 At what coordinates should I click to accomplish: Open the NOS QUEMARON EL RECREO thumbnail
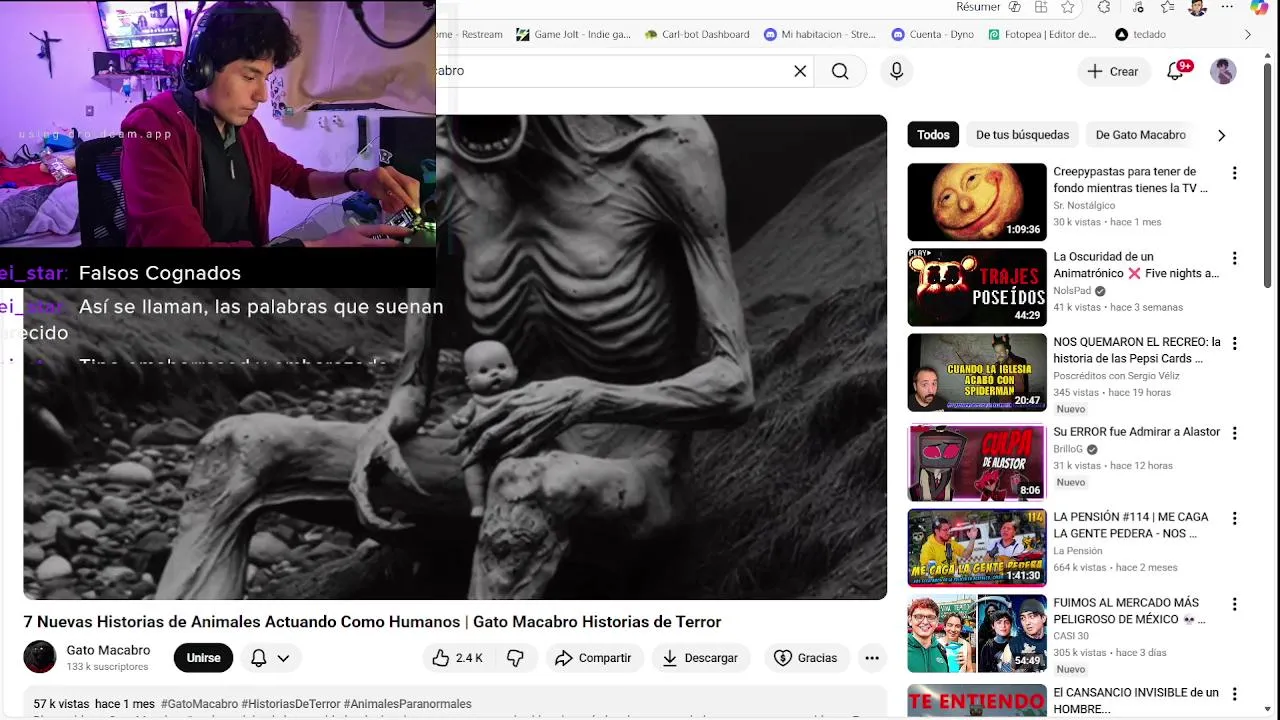tap(977, 373)
